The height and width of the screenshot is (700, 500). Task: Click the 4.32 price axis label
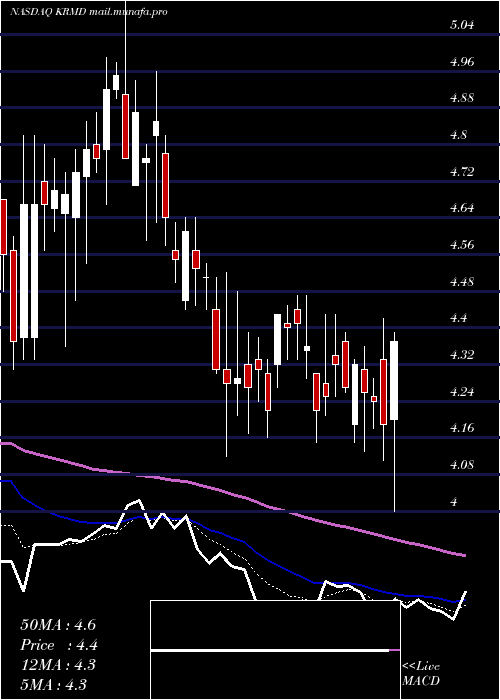tap(462, 355)
